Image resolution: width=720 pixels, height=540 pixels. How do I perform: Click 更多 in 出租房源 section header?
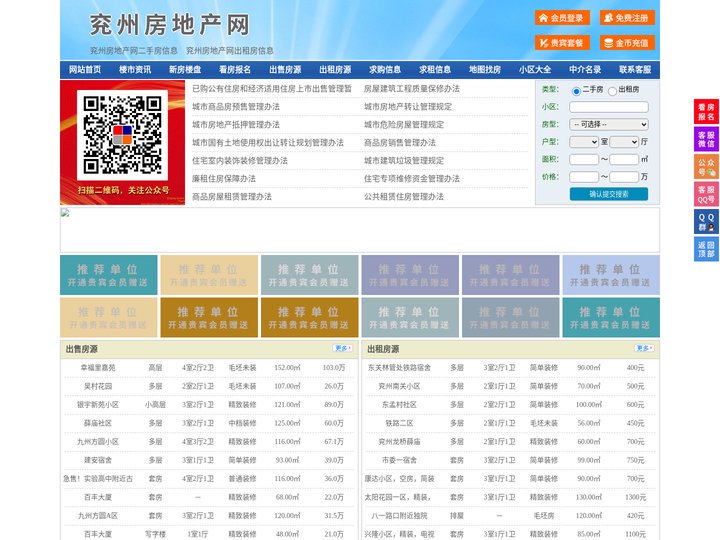pos(644,349)
